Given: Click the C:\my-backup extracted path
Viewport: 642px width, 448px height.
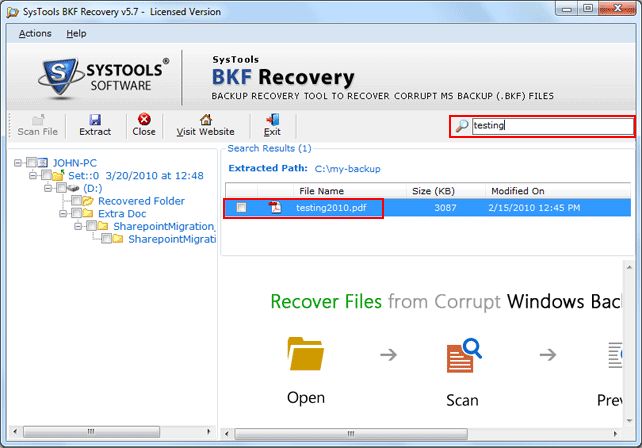Looking at the screenshot, I should point(347,169).
